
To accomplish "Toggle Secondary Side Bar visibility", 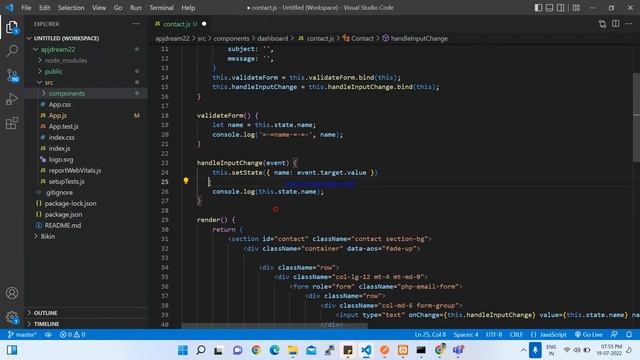I will (x=561, y=8).
